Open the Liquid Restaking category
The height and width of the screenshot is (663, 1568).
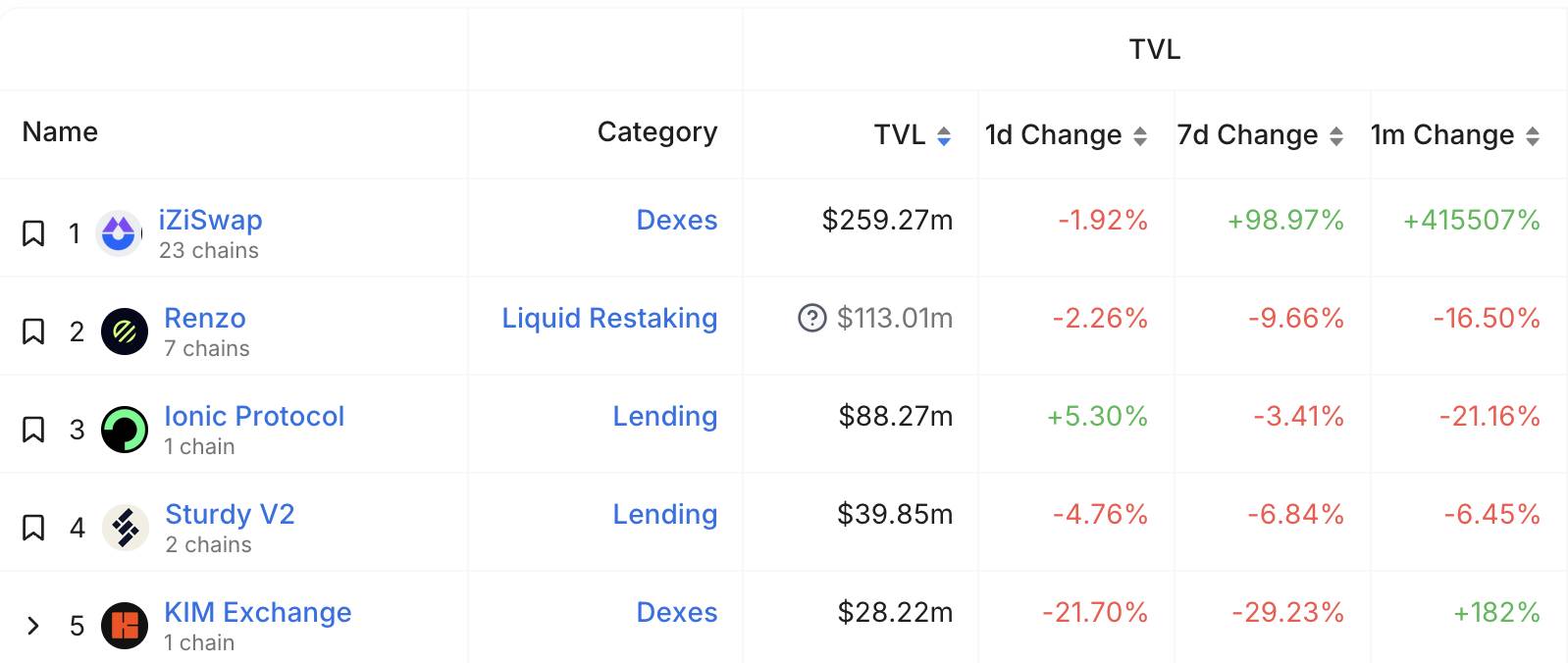tap(609, 318)
